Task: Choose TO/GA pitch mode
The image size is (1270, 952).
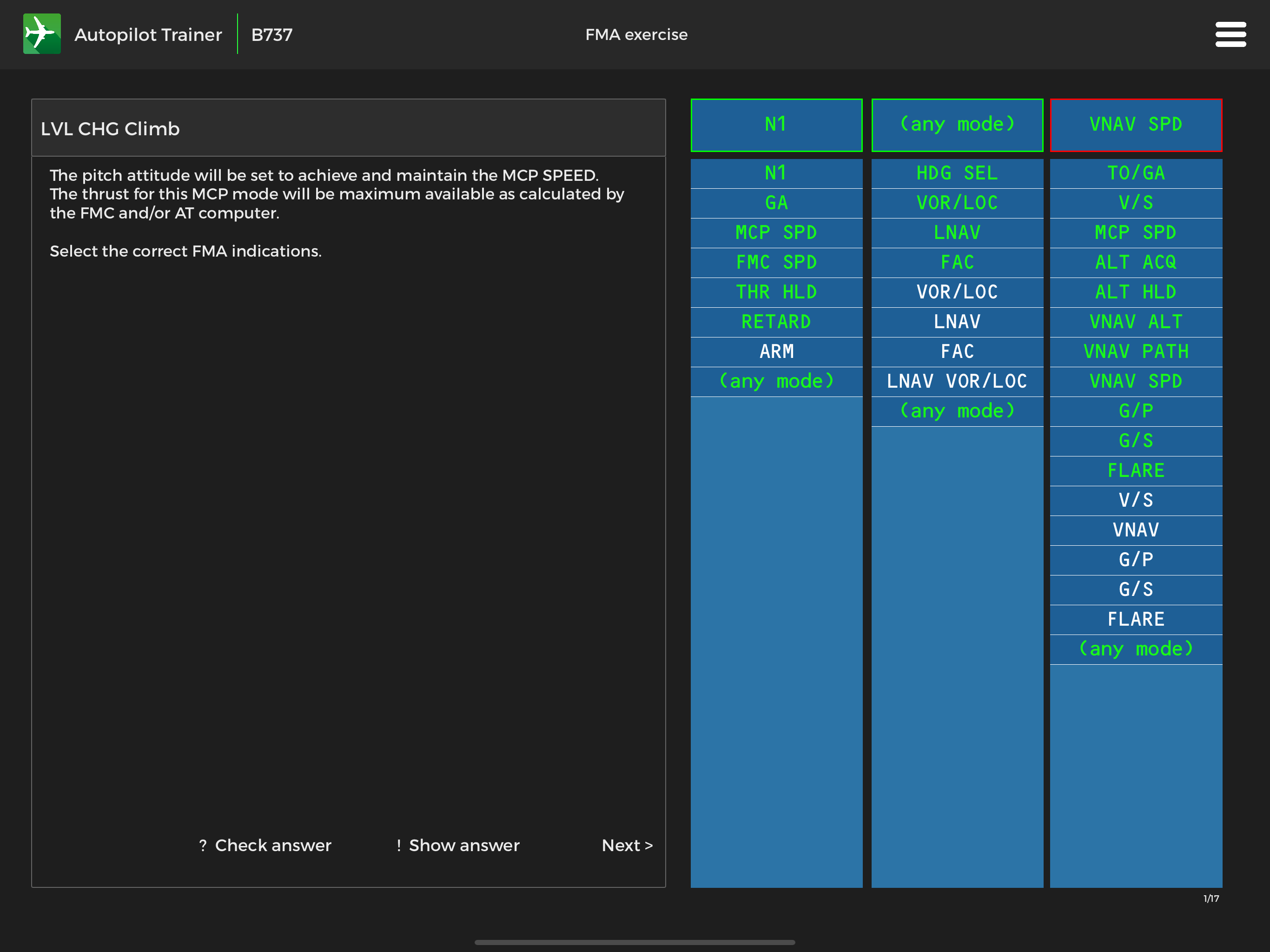Action: [x=1136, y=173]
